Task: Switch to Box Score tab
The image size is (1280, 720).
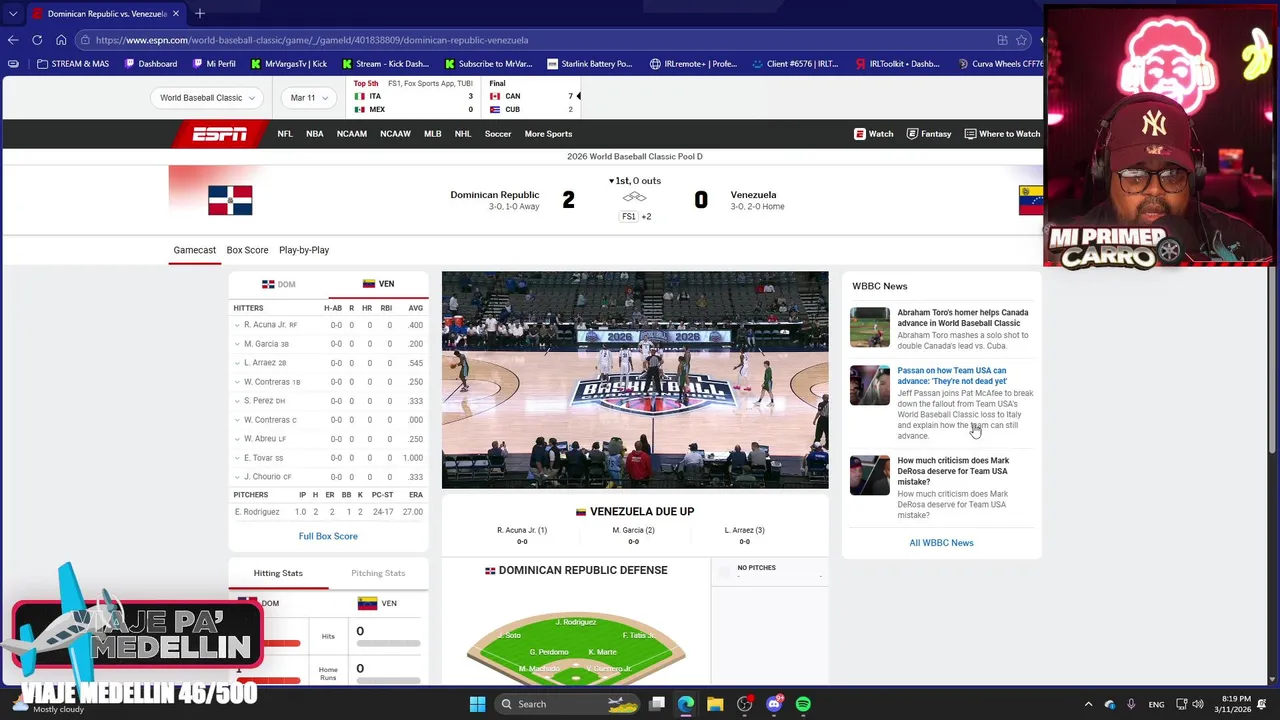Action: tap(247, 250)
